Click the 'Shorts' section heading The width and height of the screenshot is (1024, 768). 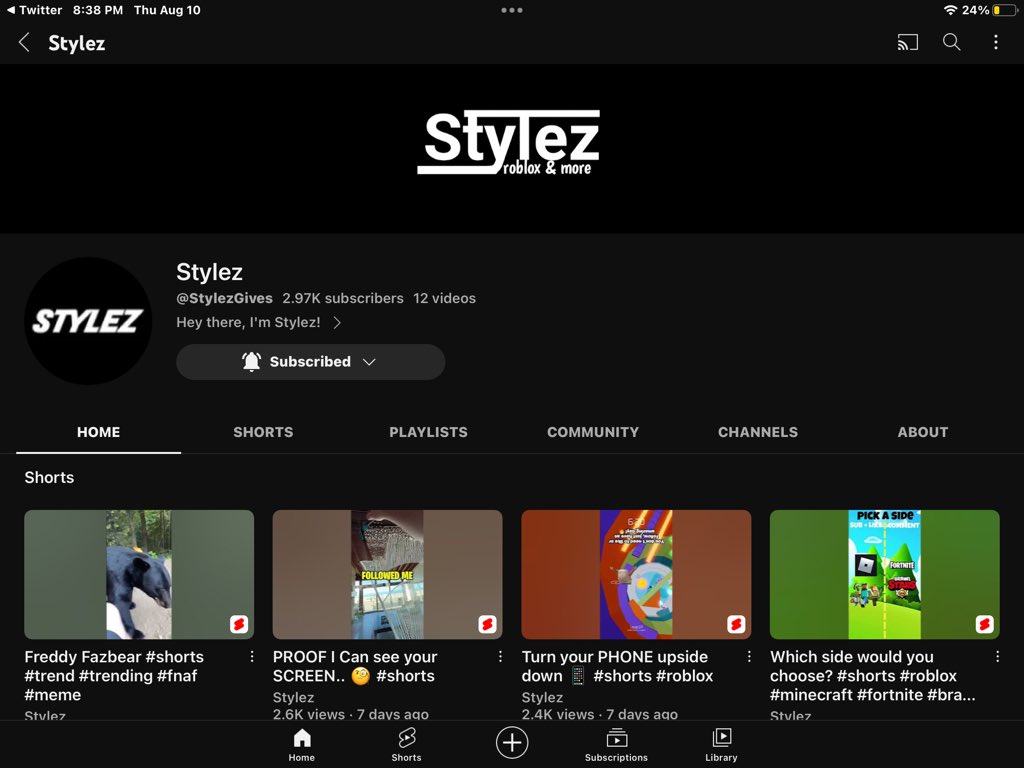tap(49, 477)
